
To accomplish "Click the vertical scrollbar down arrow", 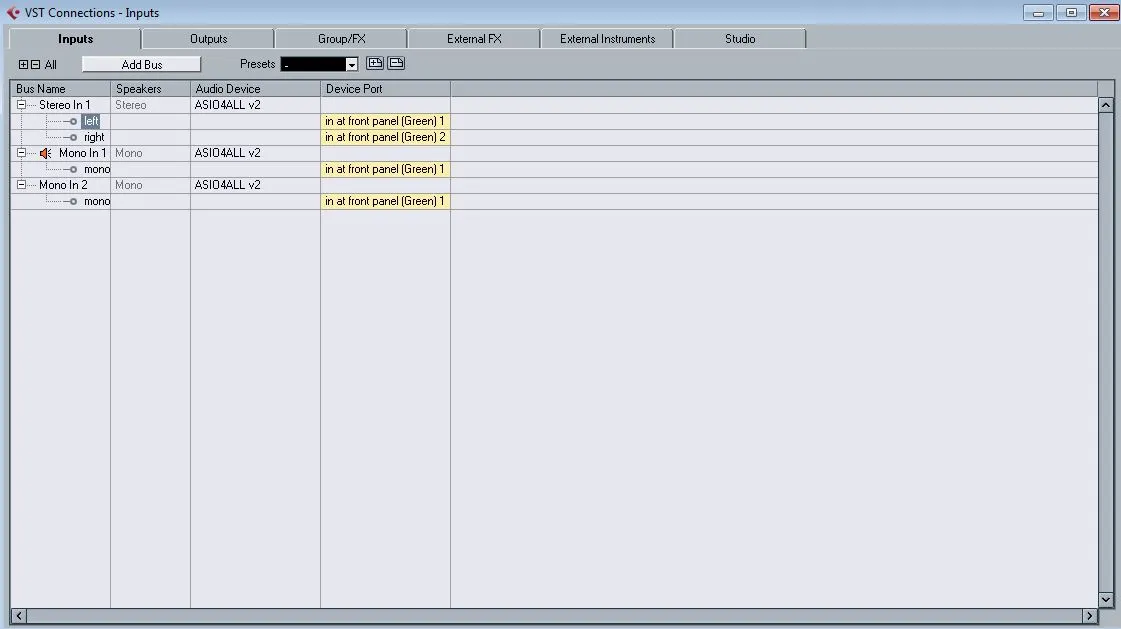I will pos(1106,599).
